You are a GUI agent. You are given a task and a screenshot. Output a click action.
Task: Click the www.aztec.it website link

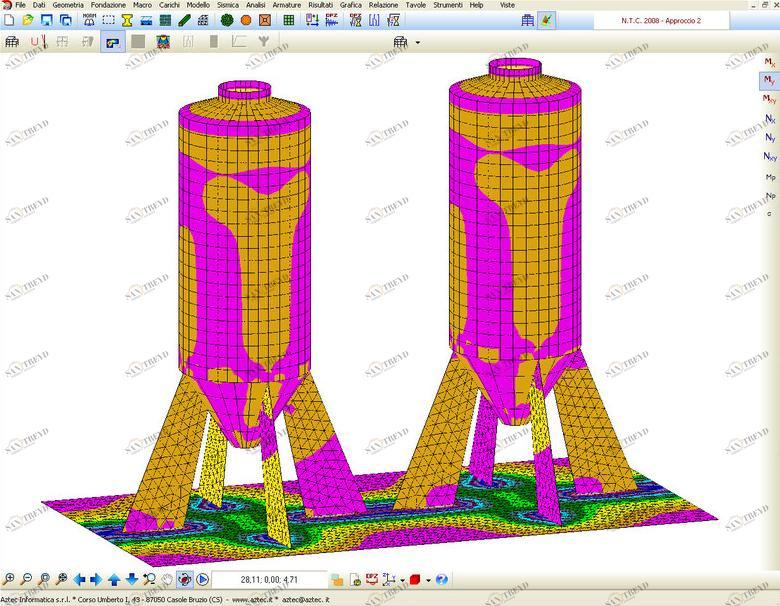coord(253,599)
